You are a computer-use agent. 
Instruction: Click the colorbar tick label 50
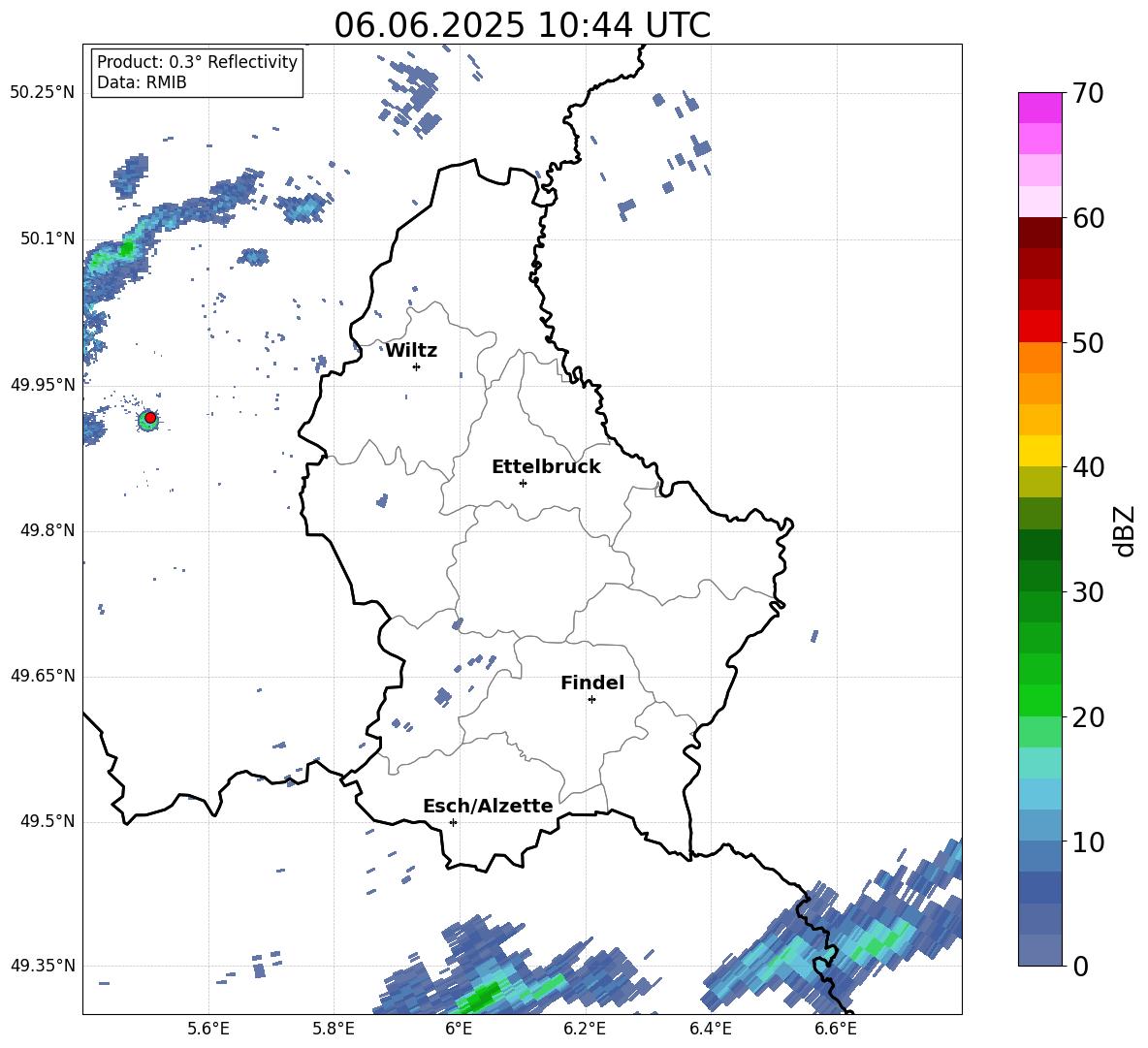pos(1088,342)
